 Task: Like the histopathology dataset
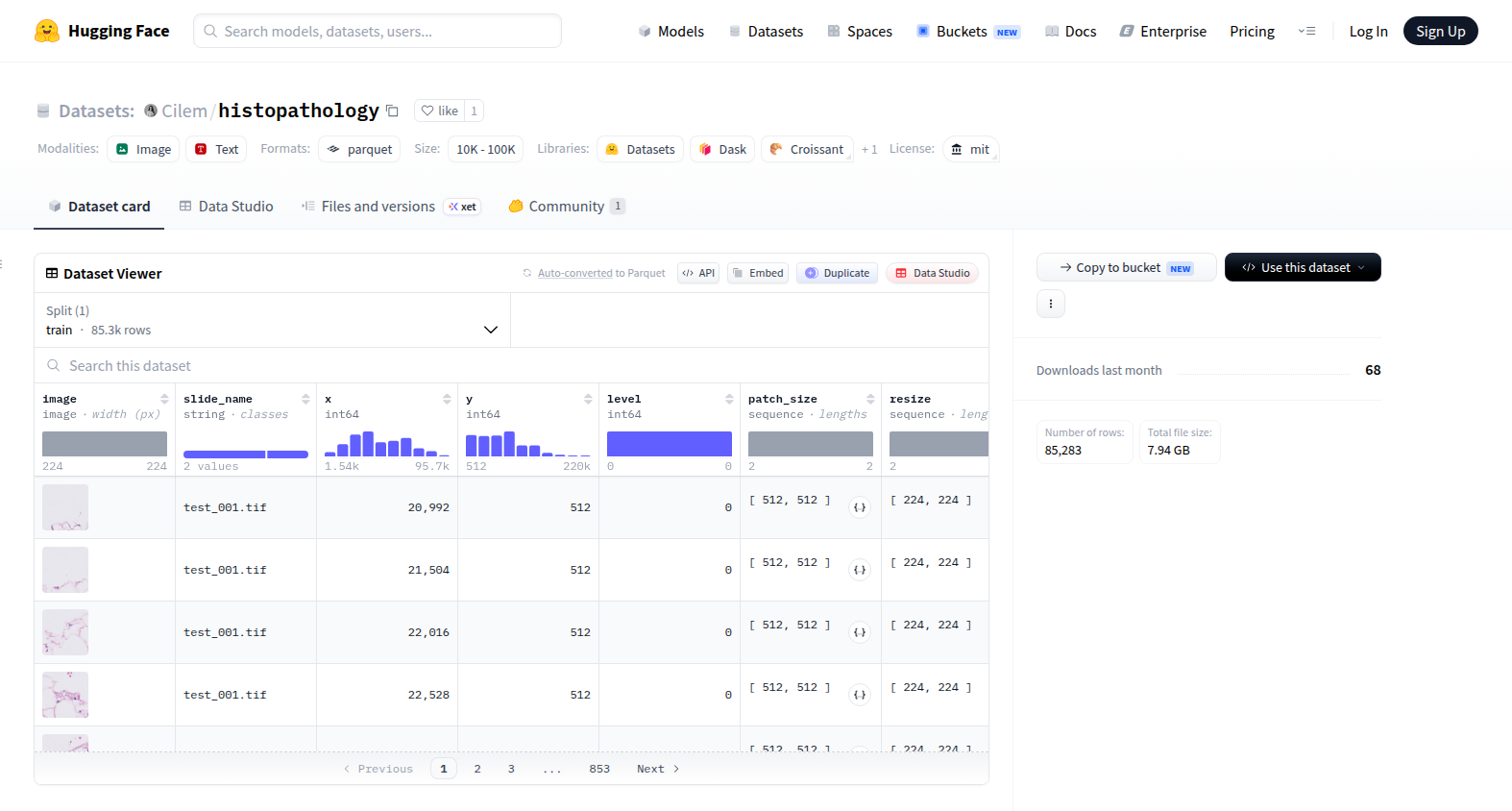[x=440, y=111]
